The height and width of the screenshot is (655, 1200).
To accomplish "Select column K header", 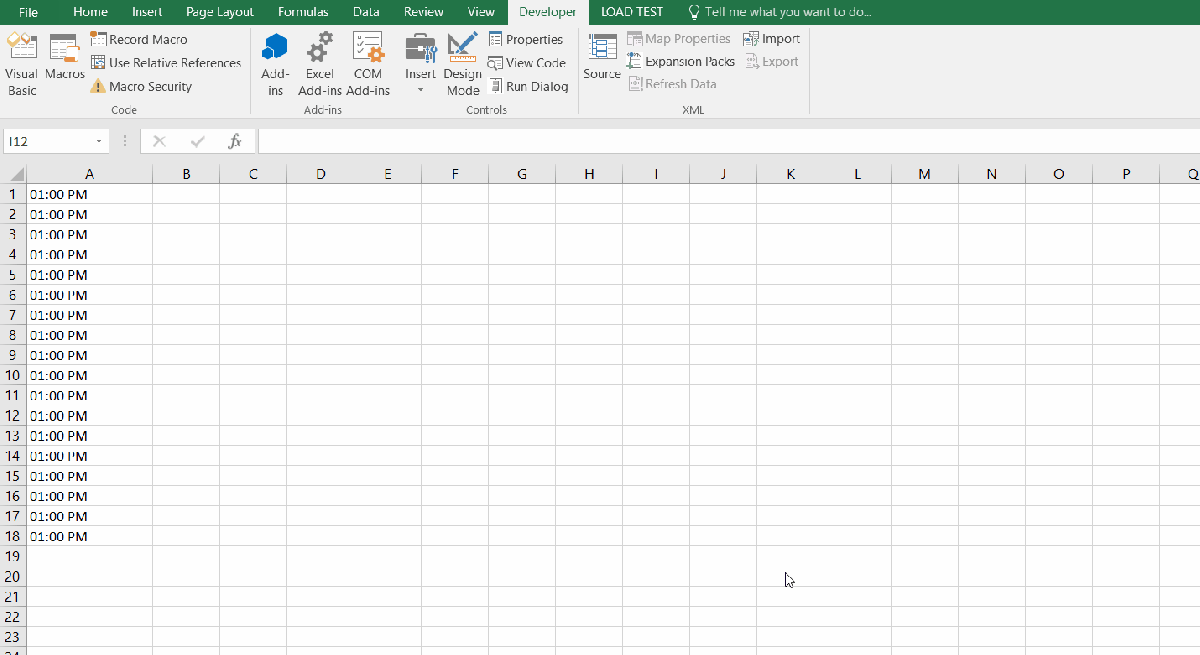I will pyautogui.click(x=790, y=174).
